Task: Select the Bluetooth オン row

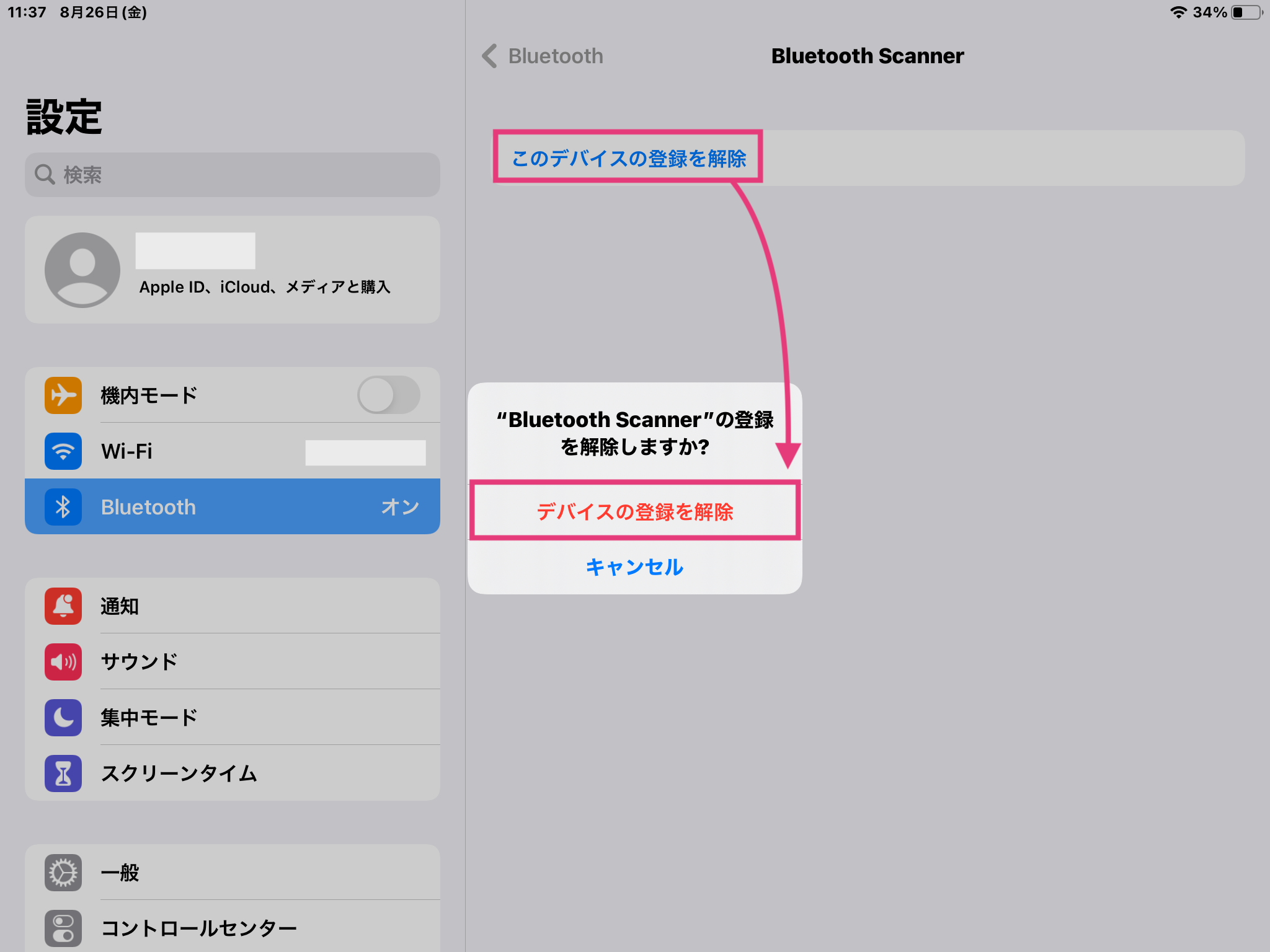Action: (233, 506)
